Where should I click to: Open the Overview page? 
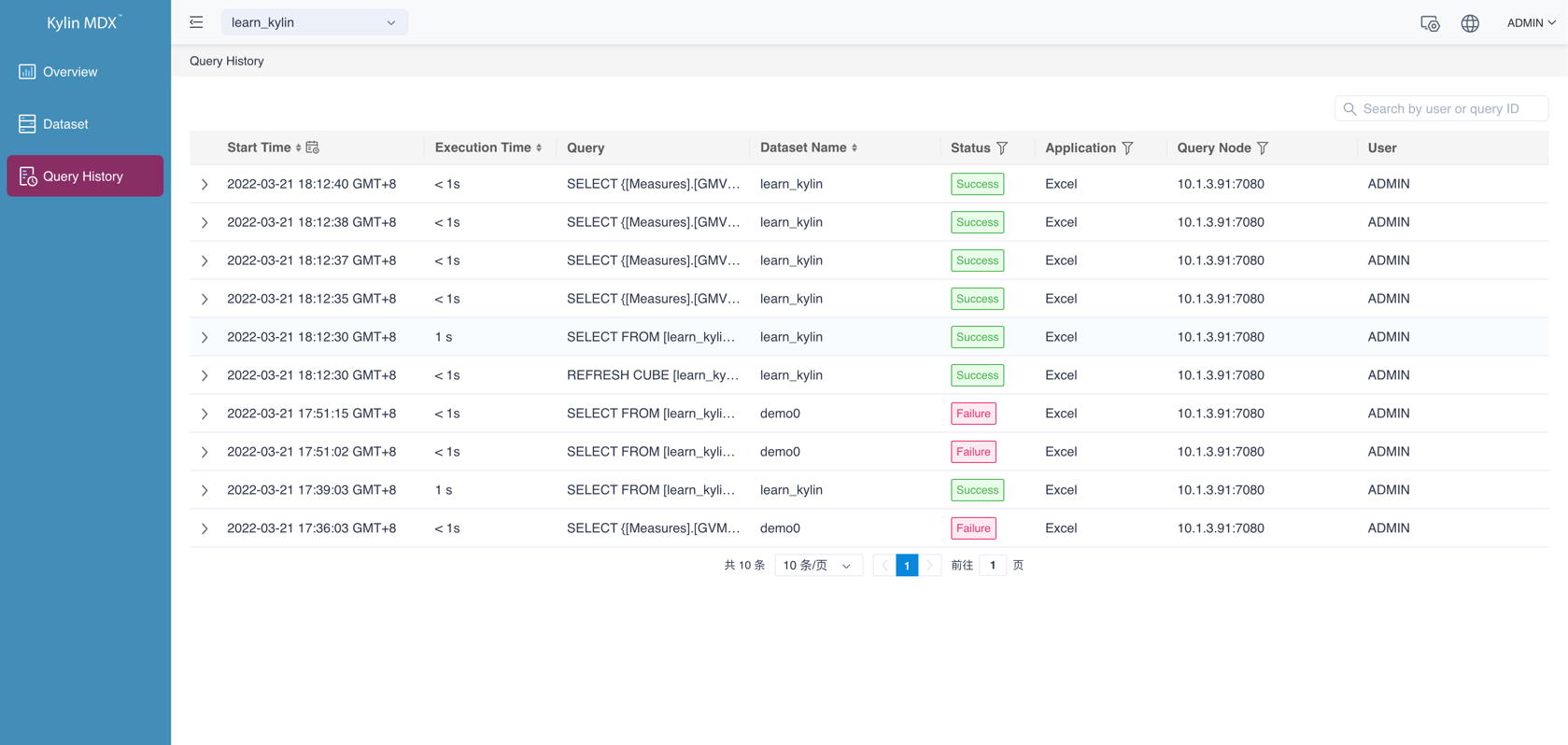click(85, 72)
